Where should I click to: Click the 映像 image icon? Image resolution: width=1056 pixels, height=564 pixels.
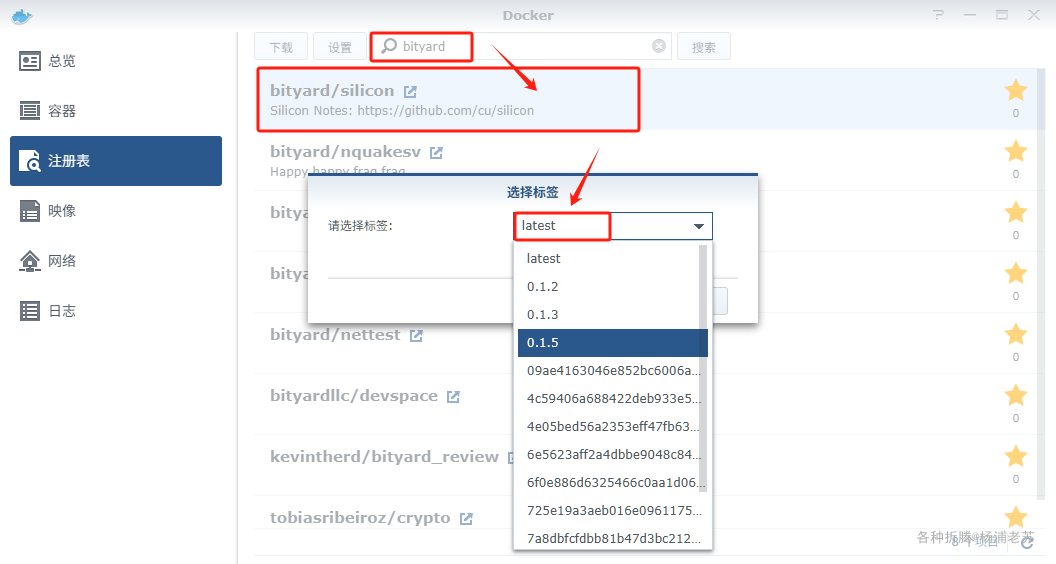(30, 211)
